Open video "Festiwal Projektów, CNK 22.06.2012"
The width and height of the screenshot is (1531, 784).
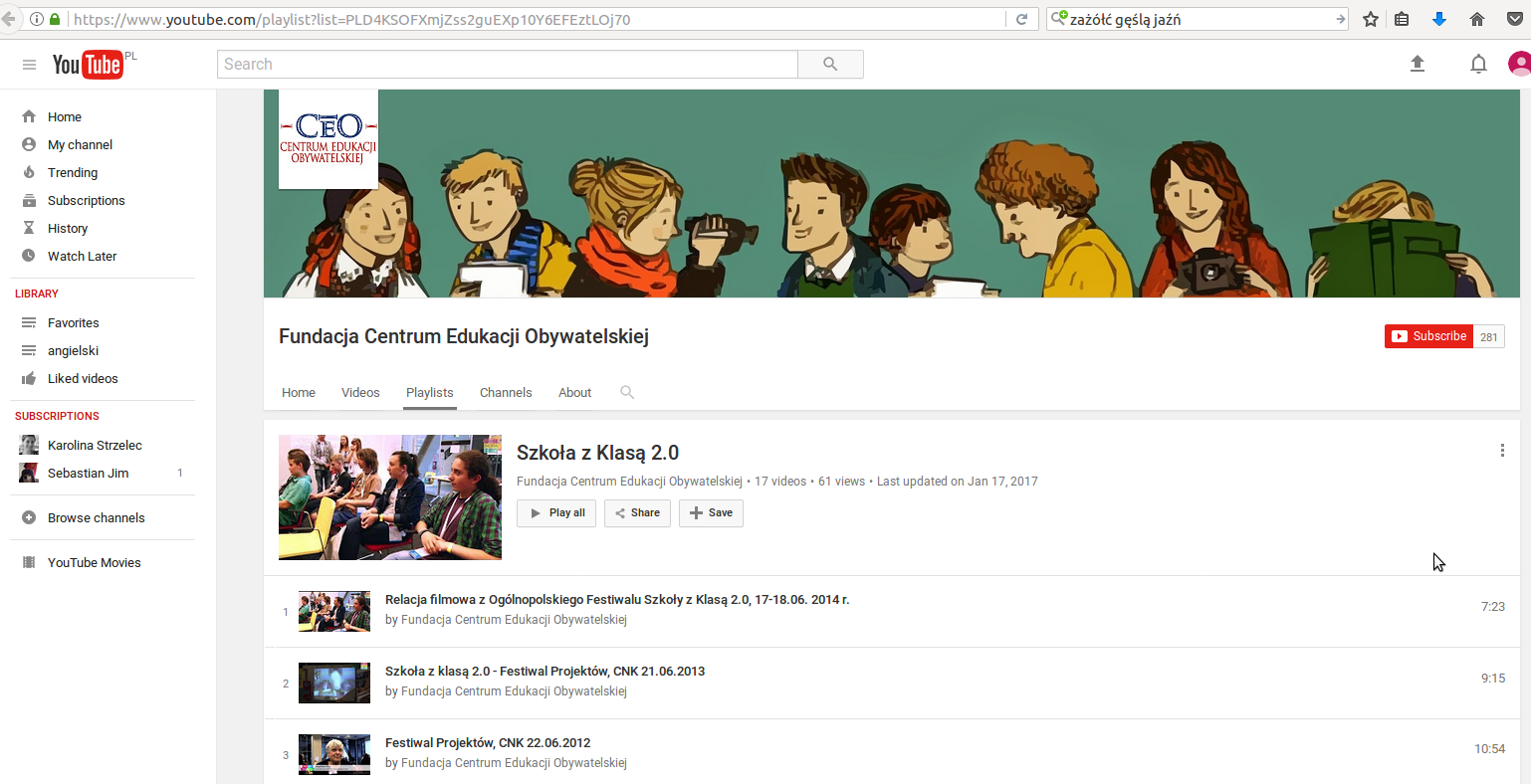click(x=488, y=743)
